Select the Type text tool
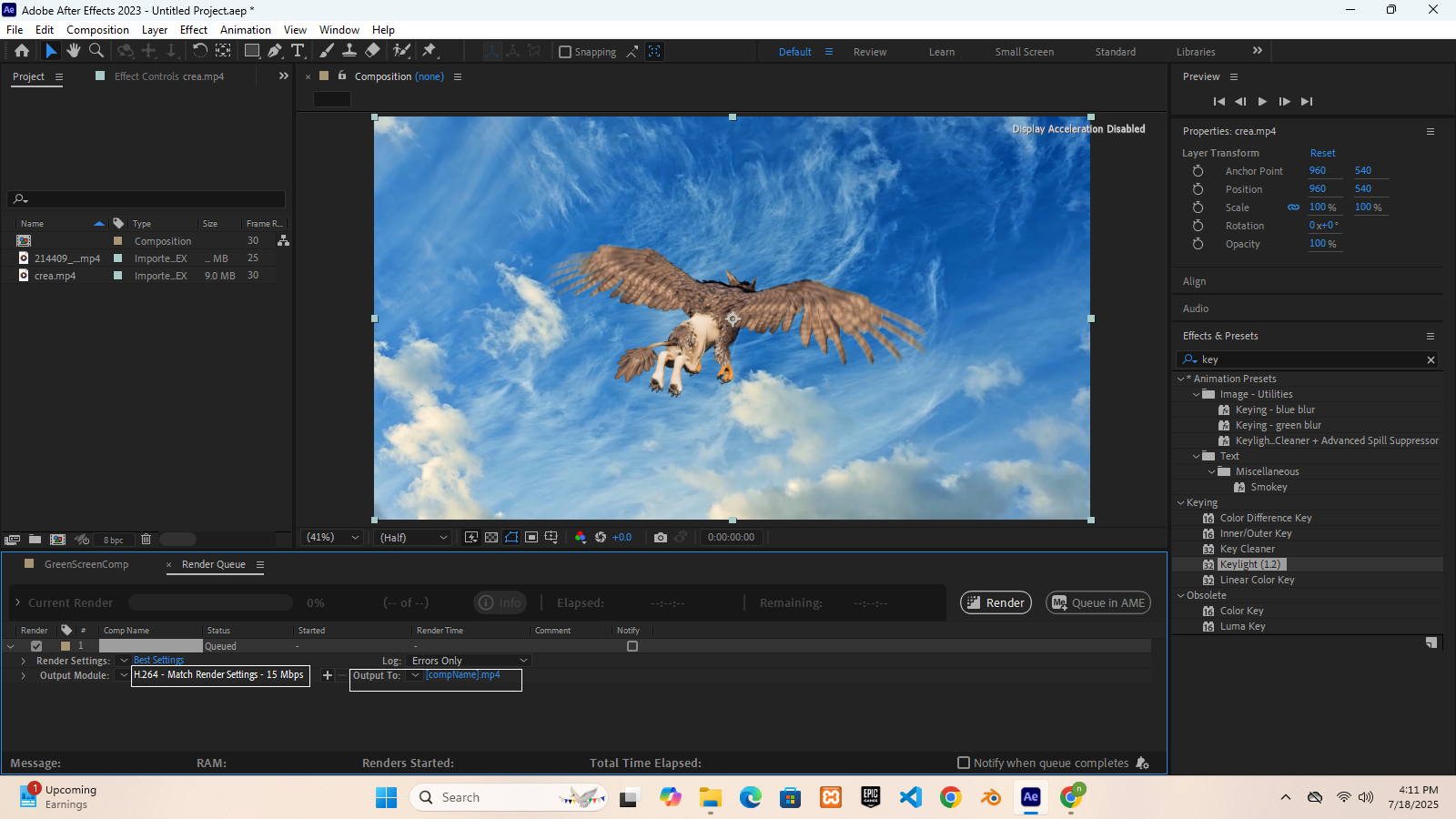1456x819 pixels. click(298, 51)
